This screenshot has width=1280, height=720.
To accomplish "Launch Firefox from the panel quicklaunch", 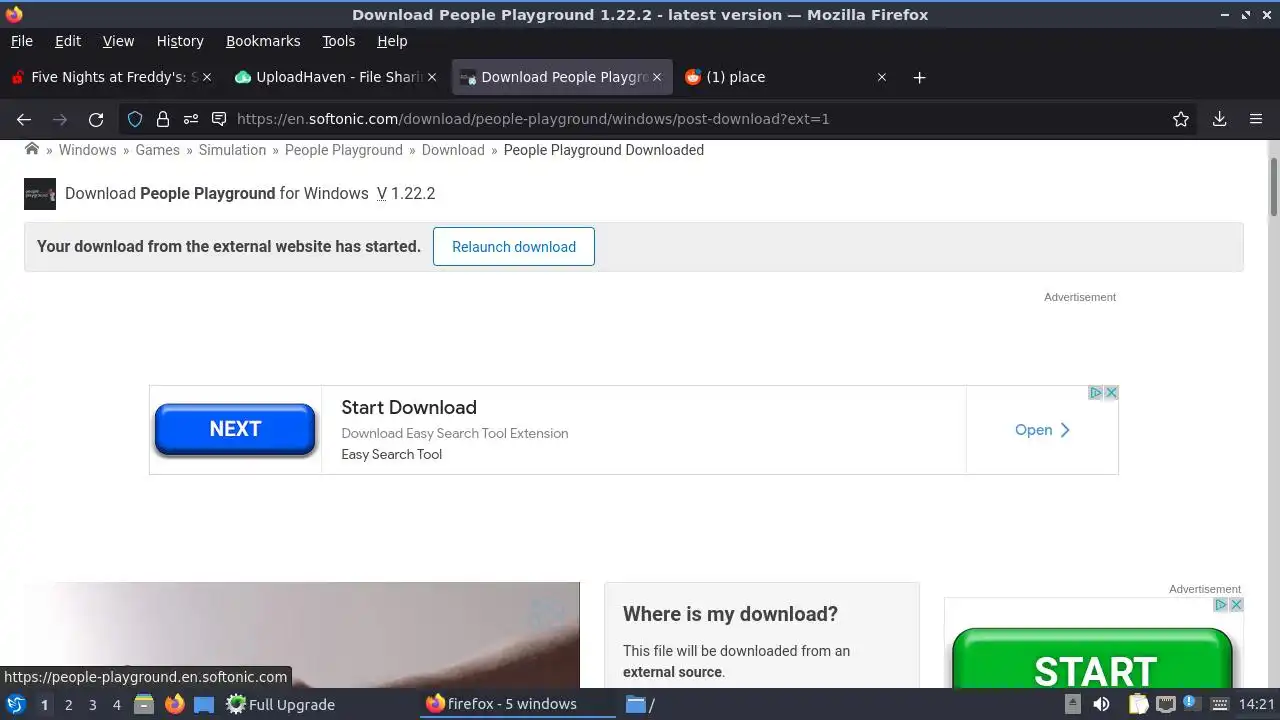I will click(174, 704).
